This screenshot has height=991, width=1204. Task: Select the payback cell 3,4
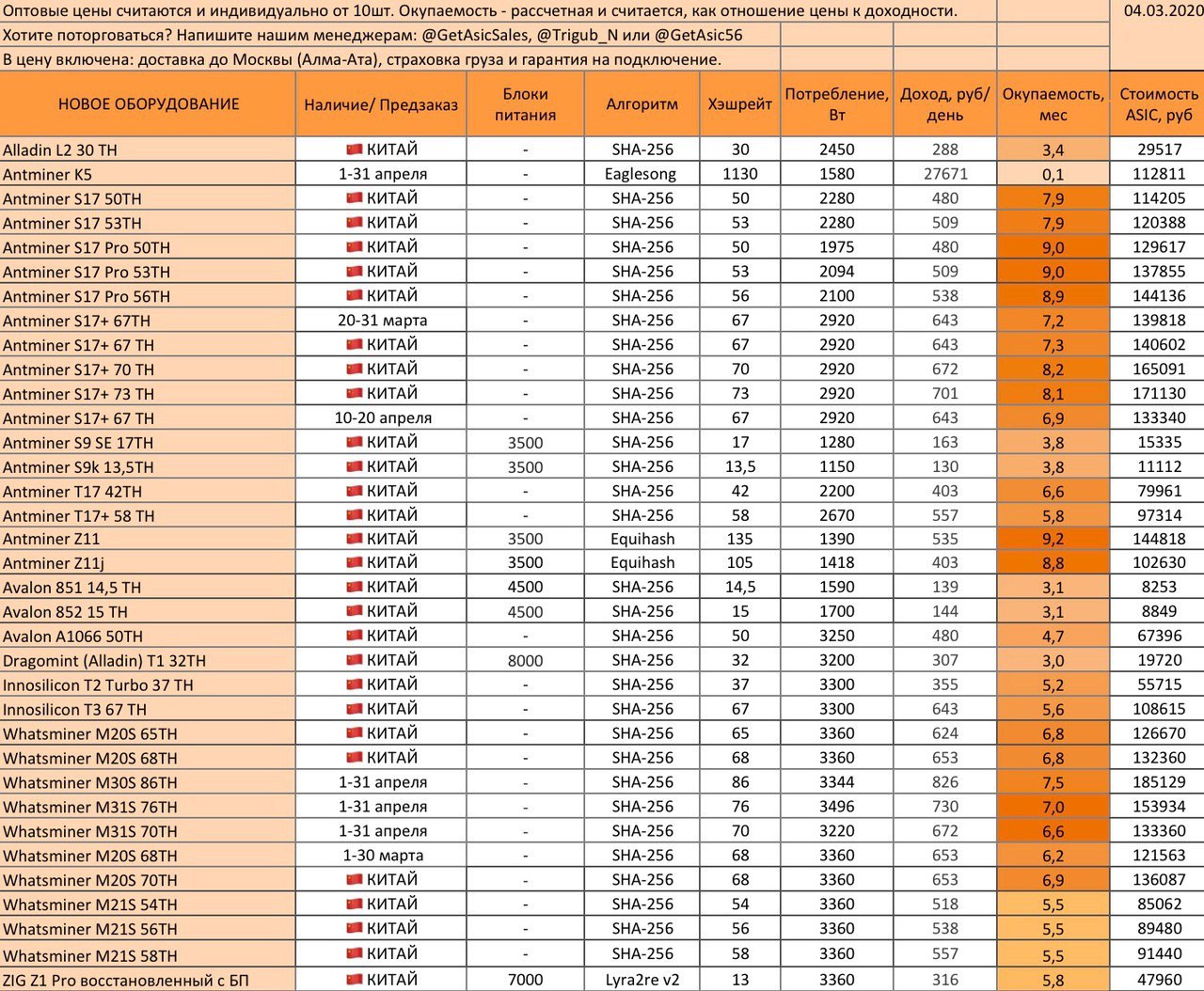[x=1053, y=149]
